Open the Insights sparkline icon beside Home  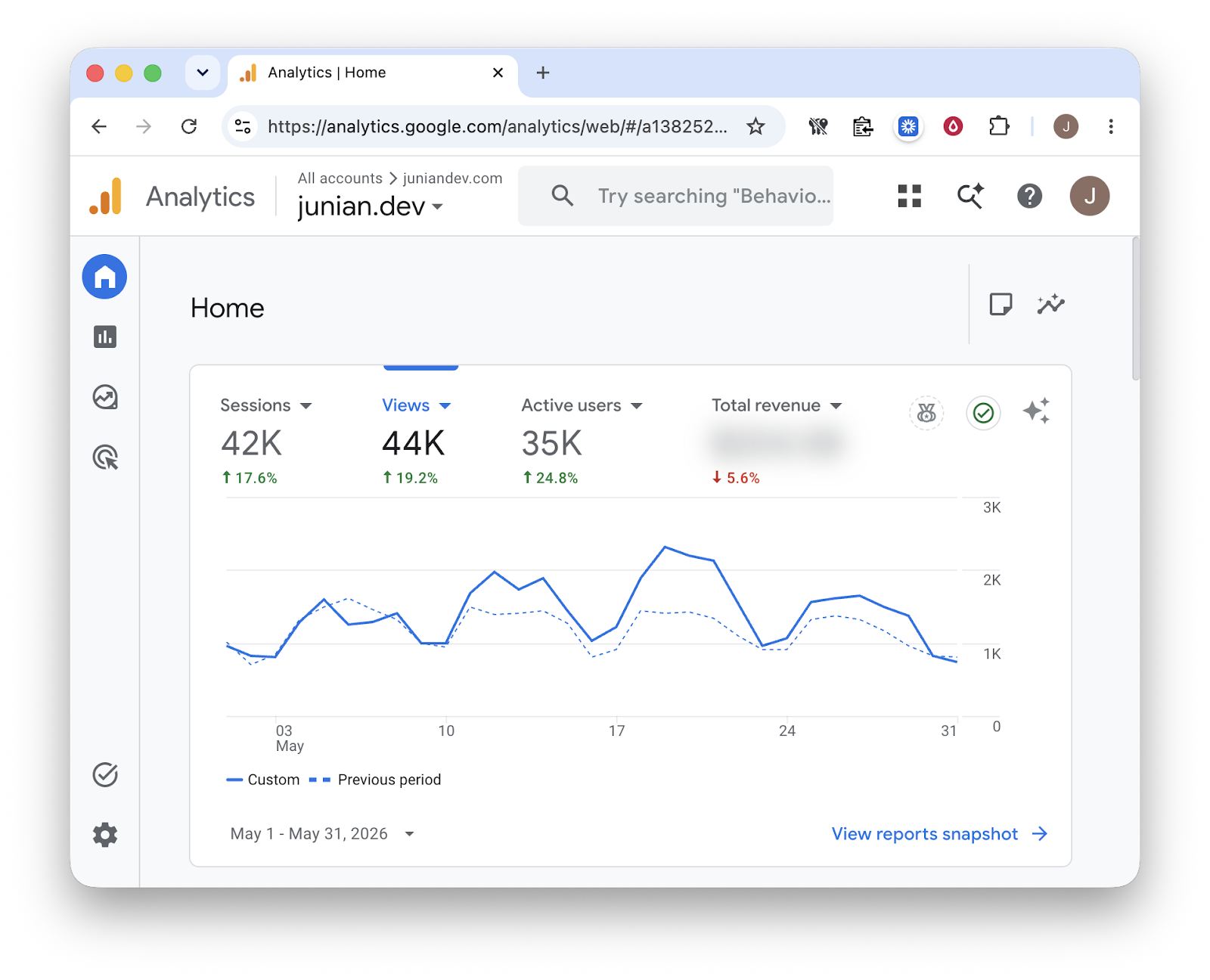(1051, 304)
